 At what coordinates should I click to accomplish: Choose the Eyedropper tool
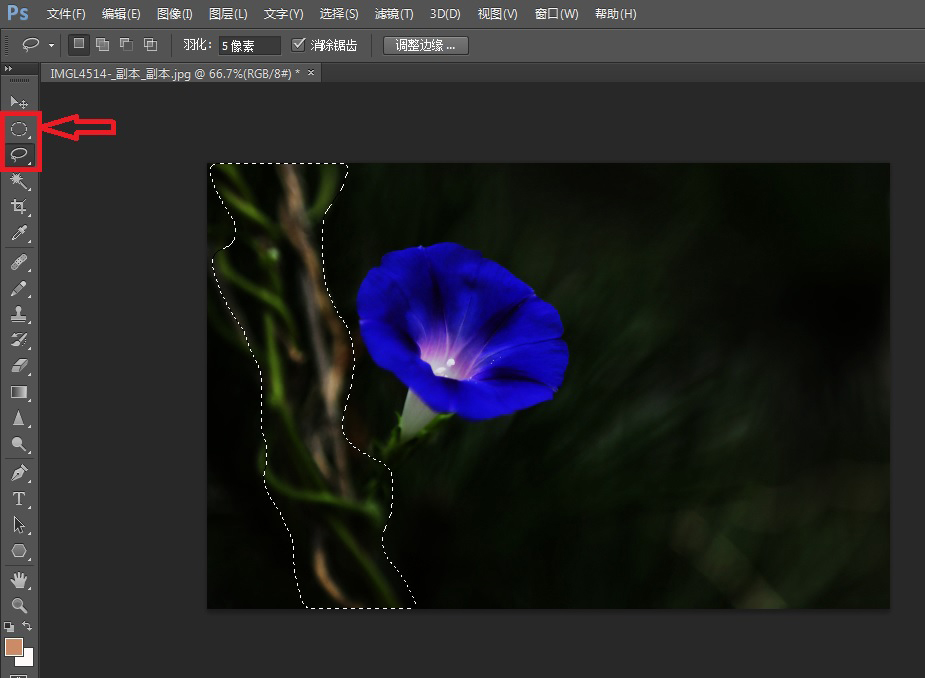[x=18, y=234]
